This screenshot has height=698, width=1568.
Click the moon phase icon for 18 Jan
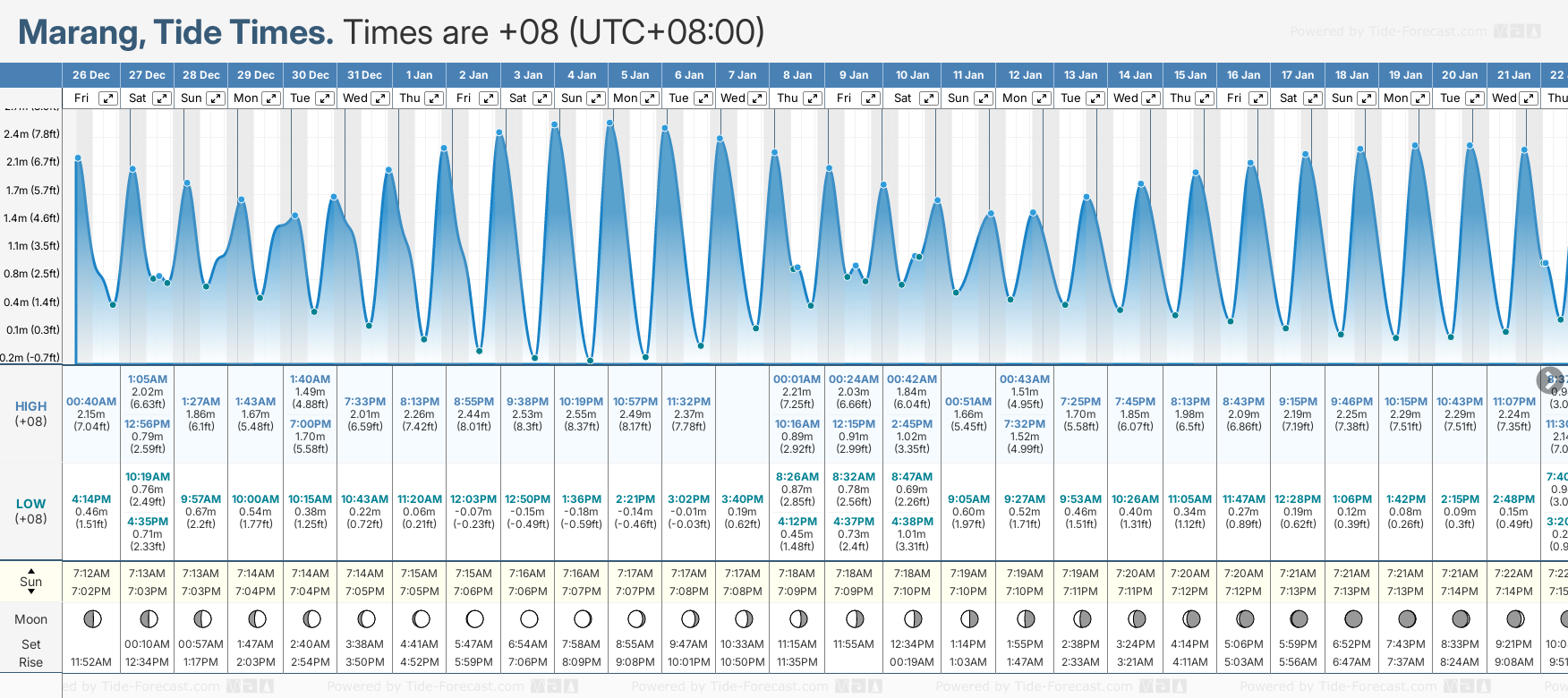tap(1353, 618)
